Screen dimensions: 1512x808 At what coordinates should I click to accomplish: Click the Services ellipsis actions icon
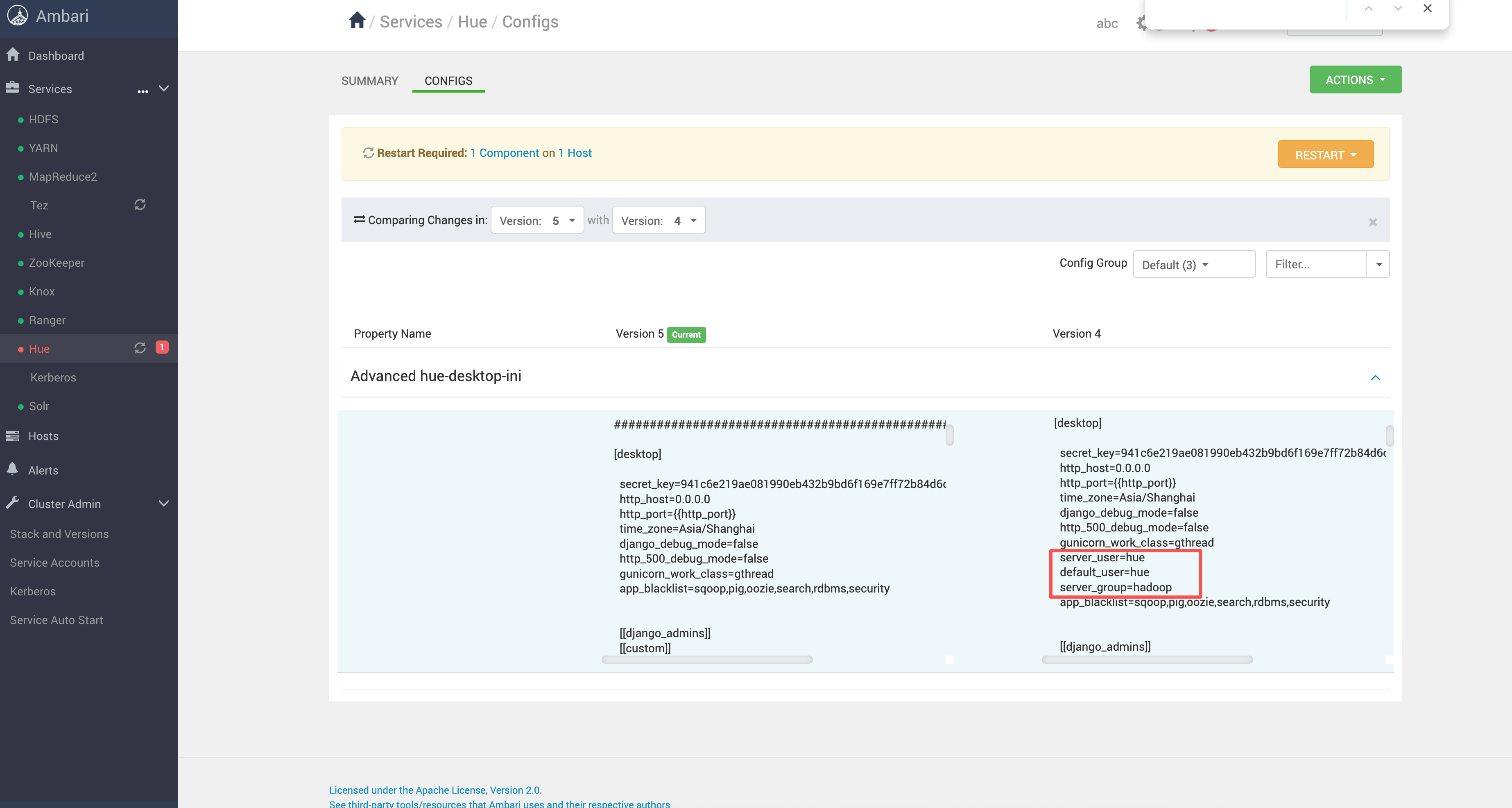[x=143, y=91]
